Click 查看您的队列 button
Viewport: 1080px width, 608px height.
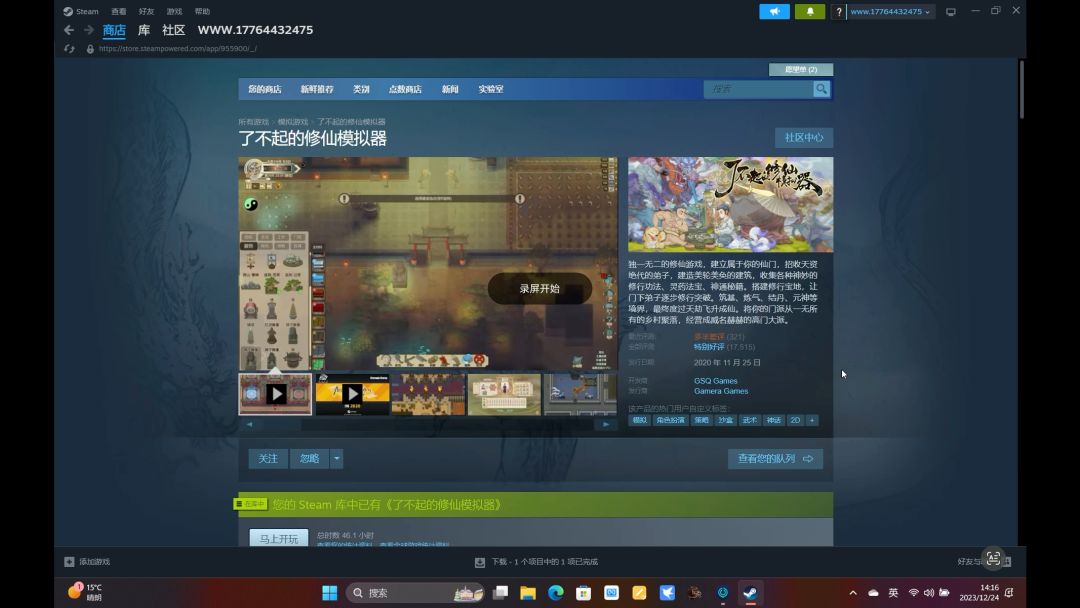tap(775, 459)
